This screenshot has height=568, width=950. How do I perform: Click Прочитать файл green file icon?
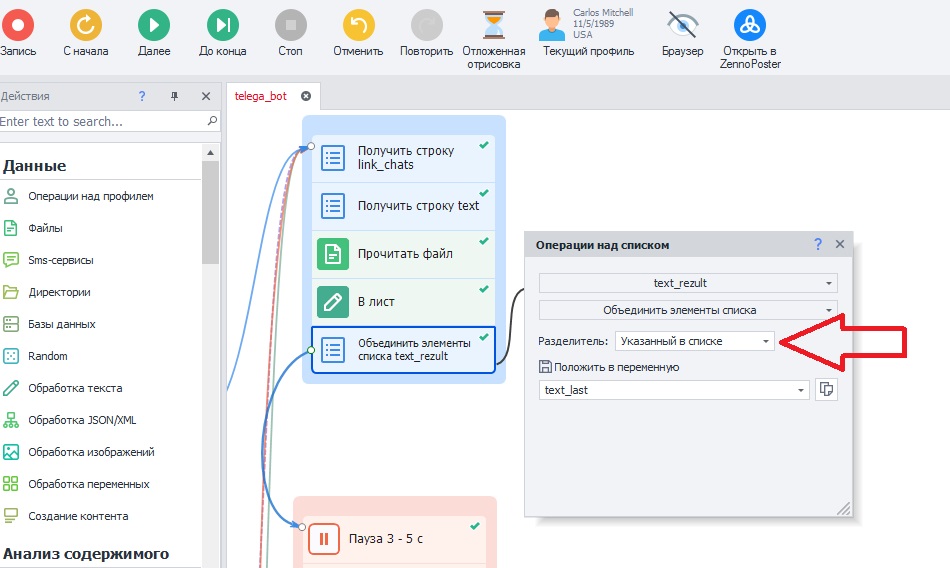click(x=333, y=254)
